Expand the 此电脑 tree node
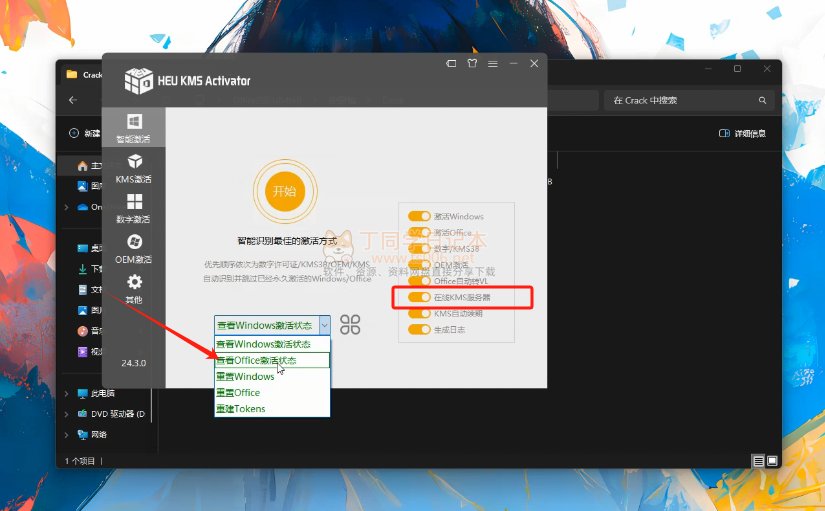The height and width of the screenshot is (511, 825). click(x=66, y=393)
